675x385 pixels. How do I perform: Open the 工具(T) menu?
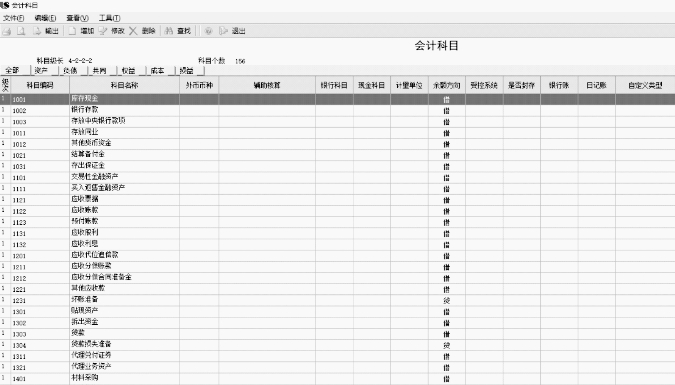(109, 18)
